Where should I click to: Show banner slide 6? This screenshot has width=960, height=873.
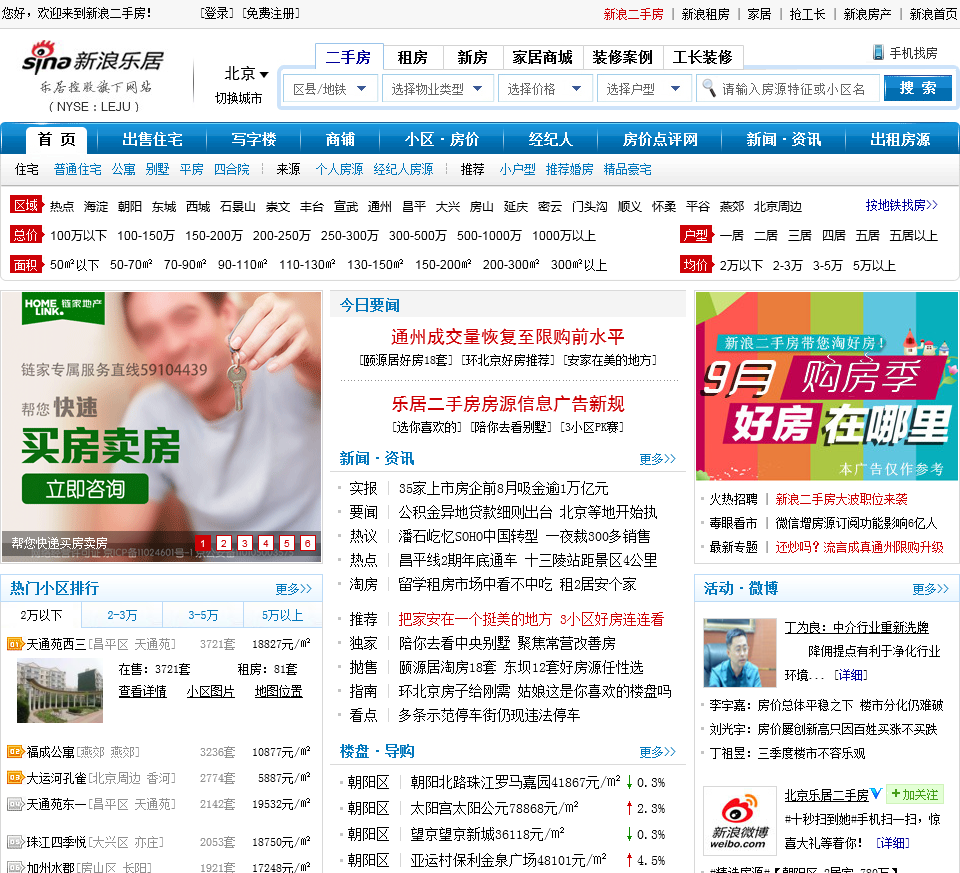307,542
